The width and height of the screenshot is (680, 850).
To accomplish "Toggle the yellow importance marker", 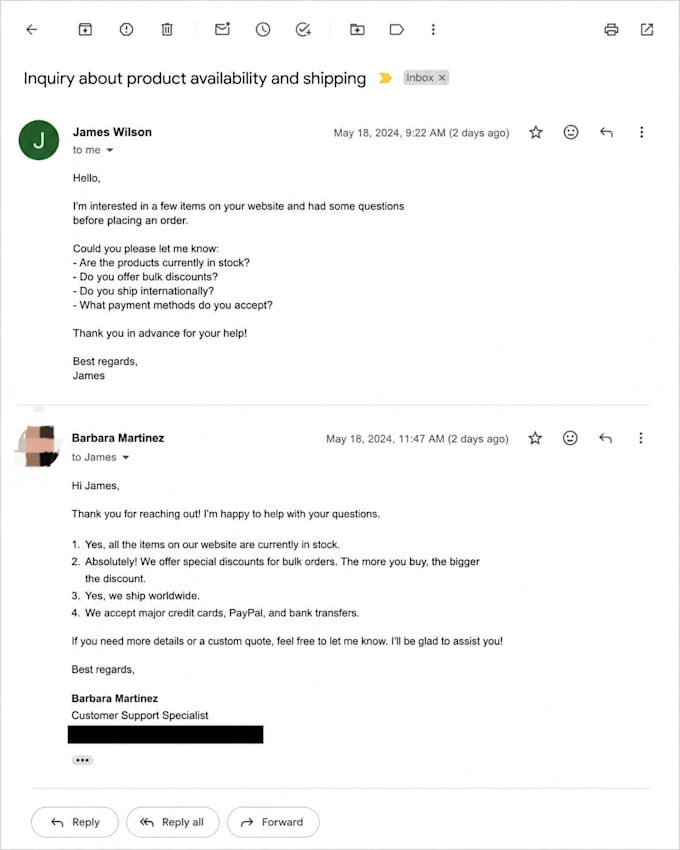I will click(385, 78).
